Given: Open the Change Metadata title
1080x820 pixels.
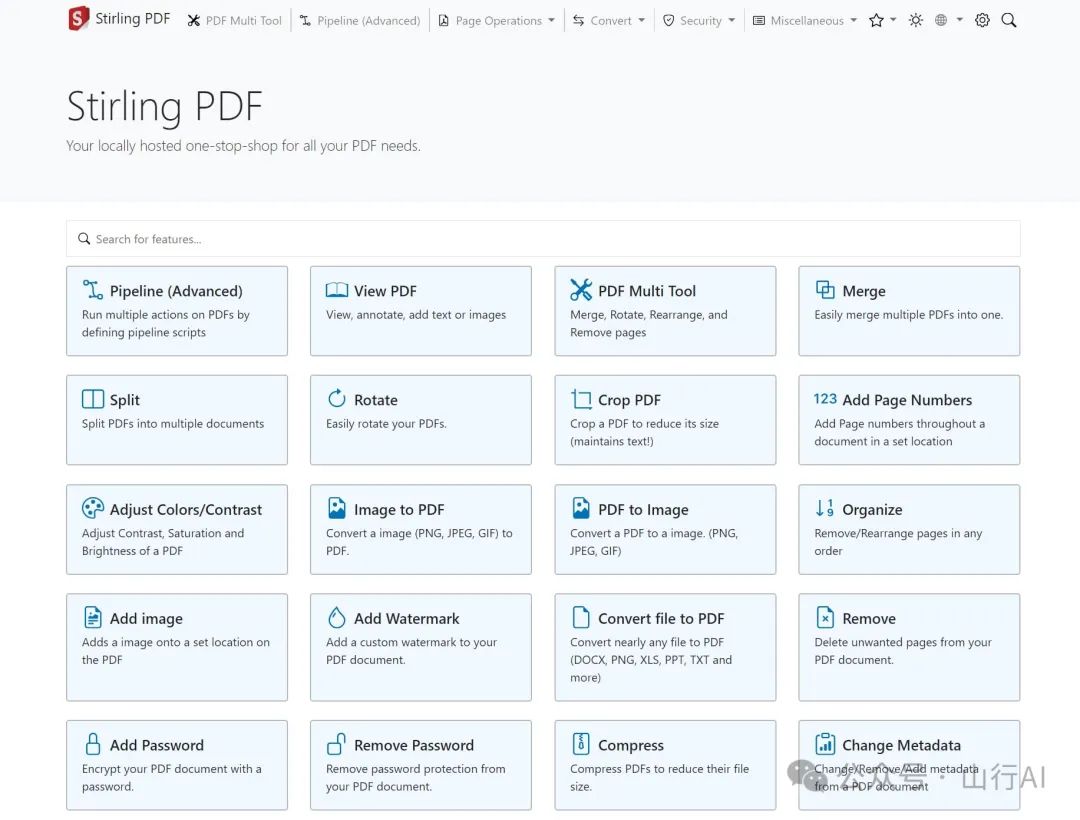Looking at the screenshot, I should tap(901, 745).
